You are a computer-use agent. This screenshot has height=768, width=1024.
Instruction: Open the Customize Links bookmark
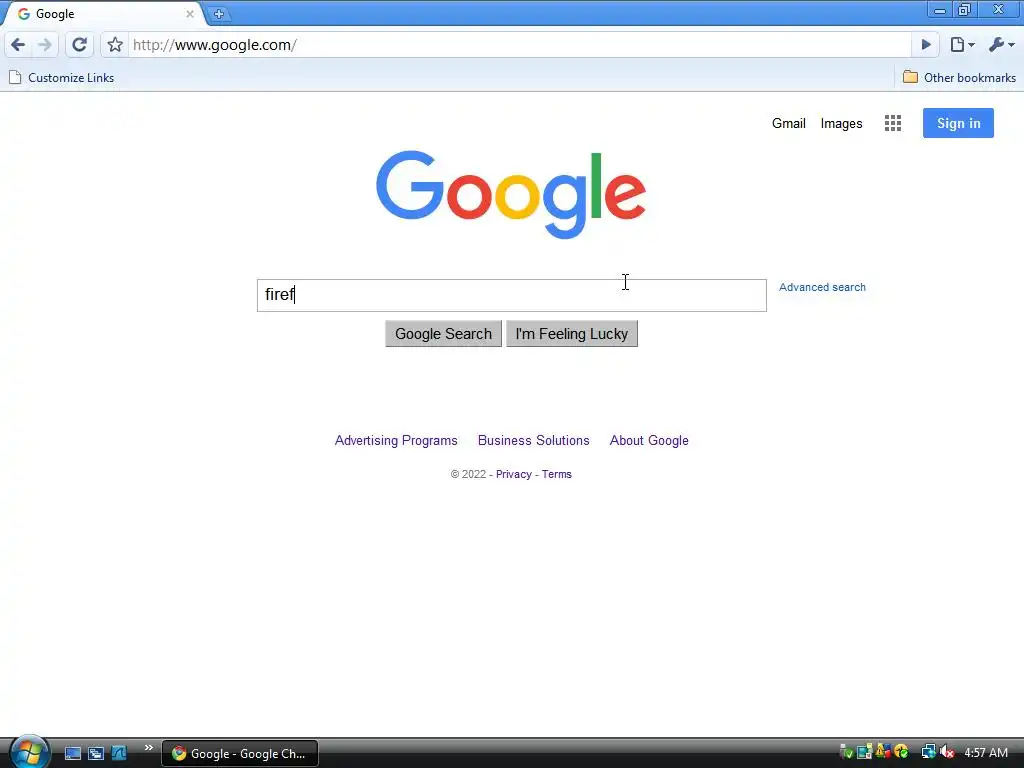(61, 78)
